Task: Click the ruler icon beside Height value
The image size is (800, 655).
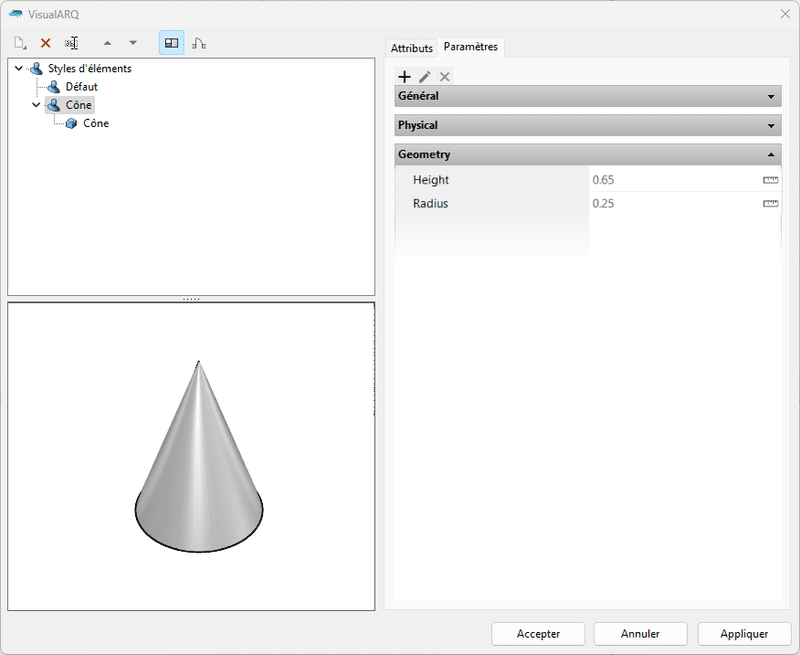Action: 770,180
